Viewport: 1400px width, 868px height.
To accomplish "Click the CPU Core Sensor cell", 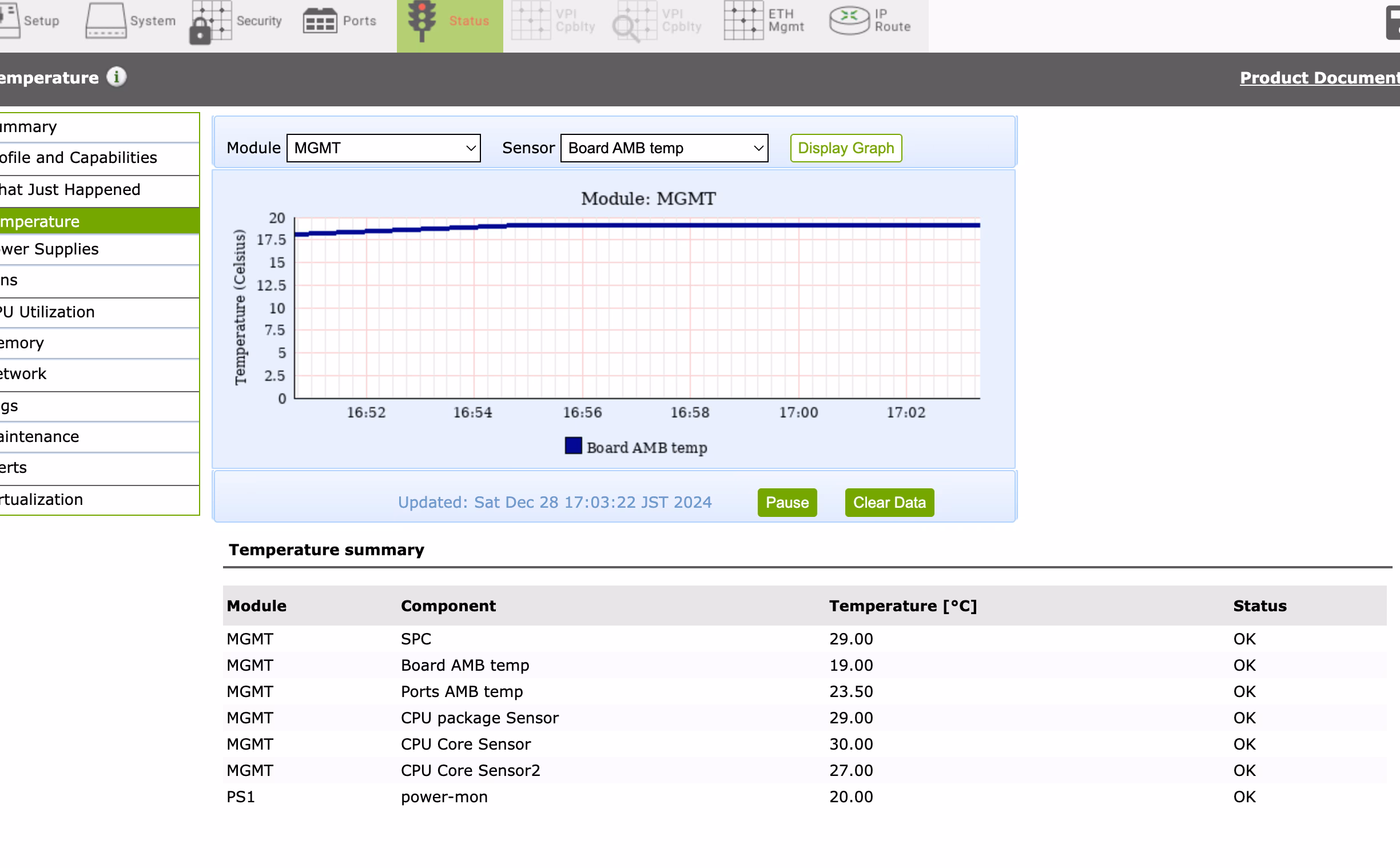I will tap(466, 744).
